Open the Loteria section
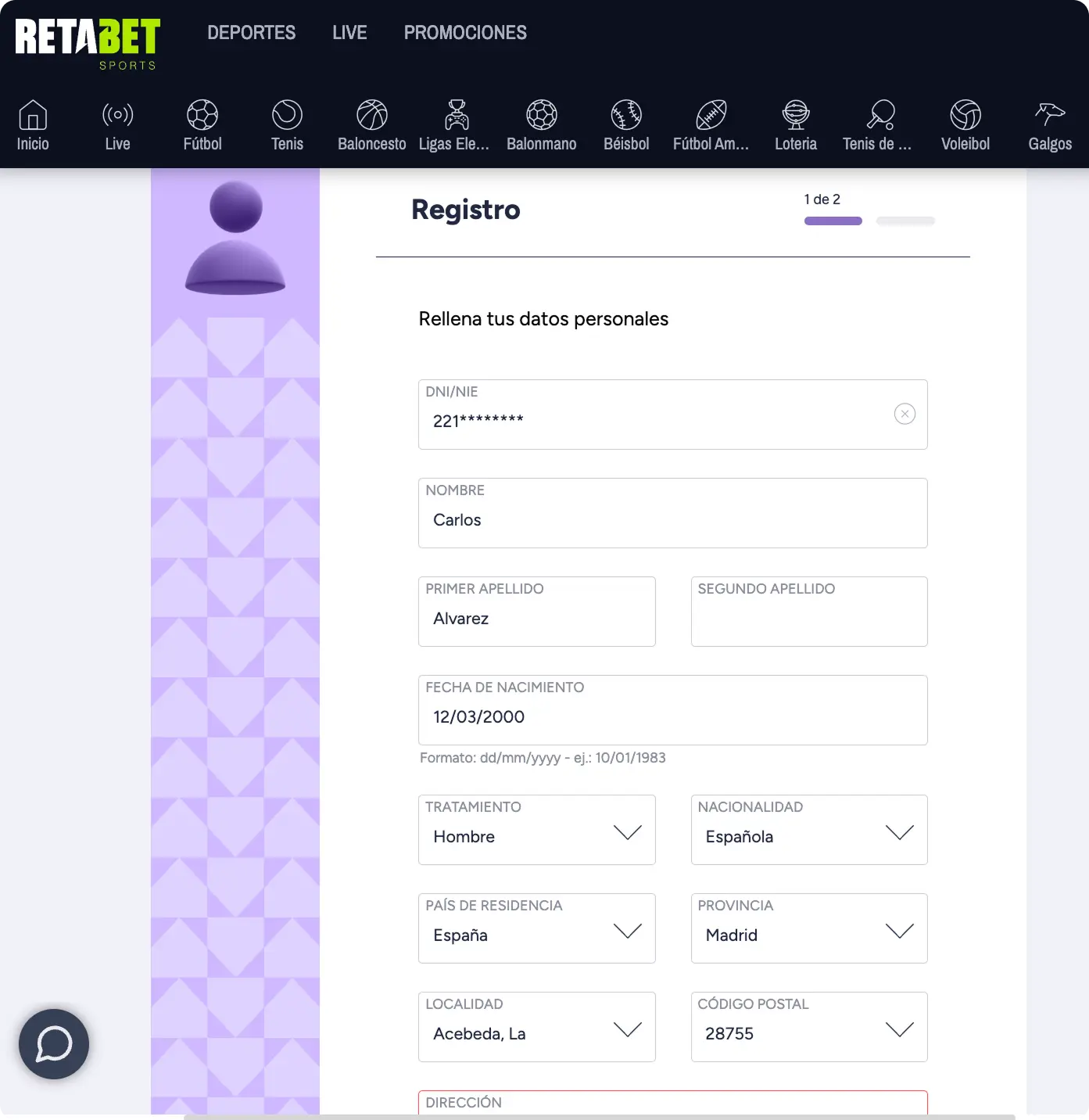This screenshot has width=1089, height=1120. click(795, 124)
